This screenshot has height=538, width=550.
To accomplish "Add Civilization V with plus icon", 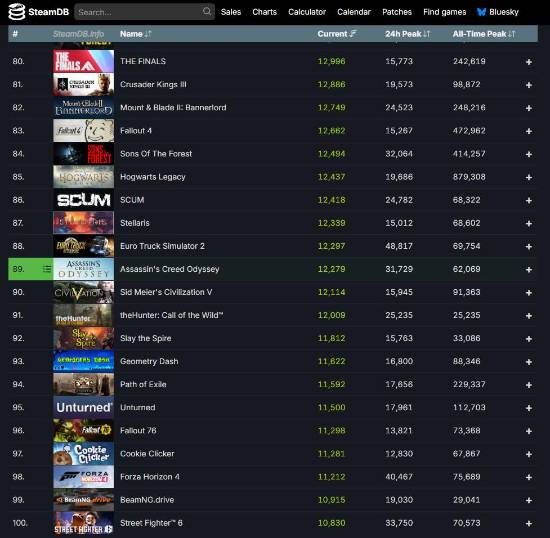I will pyautogui.click(x=529, y=293).
